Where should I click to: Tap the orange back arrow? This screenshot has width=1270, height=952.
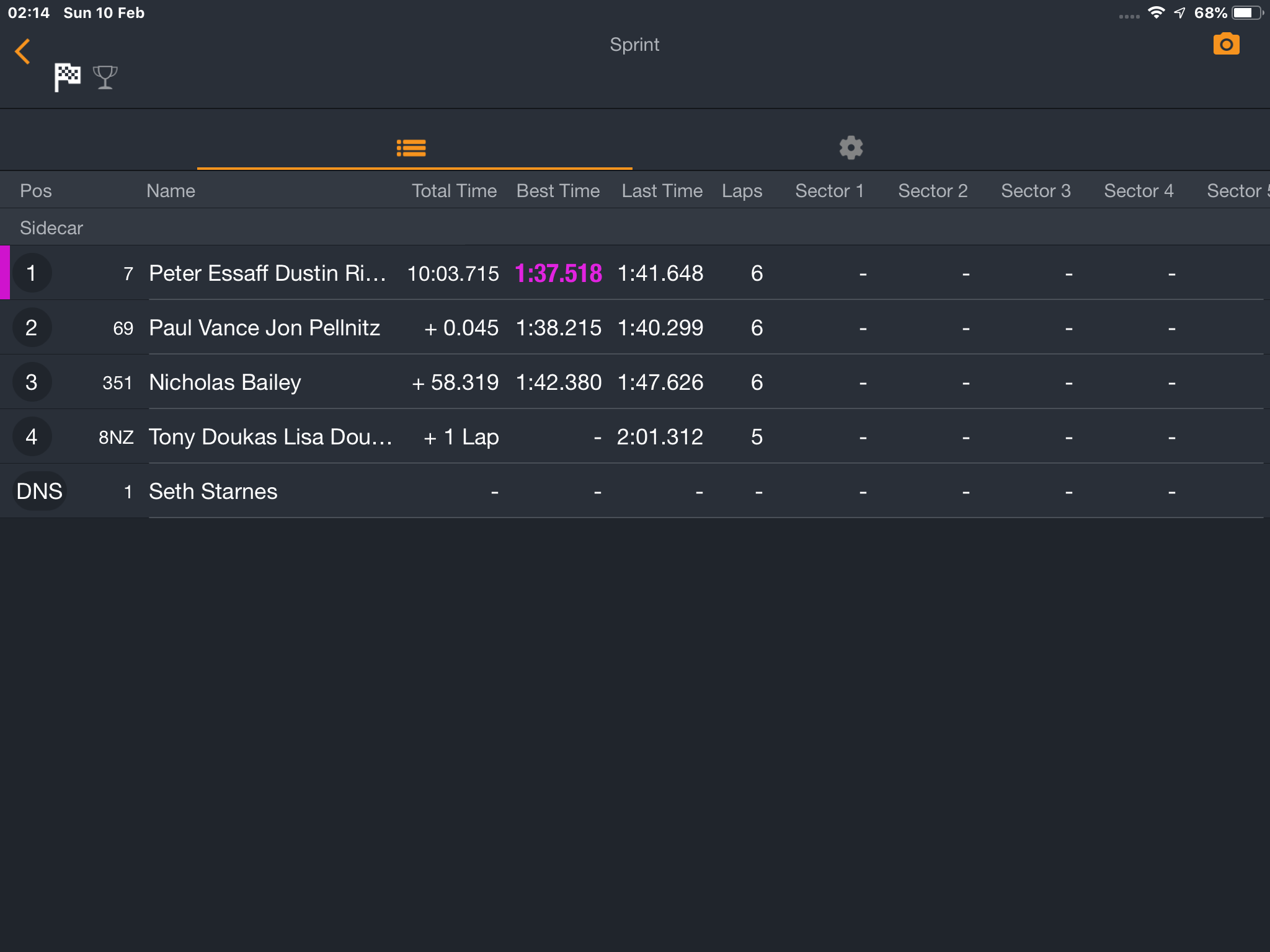pyautogui.click(x=23, y=51)
